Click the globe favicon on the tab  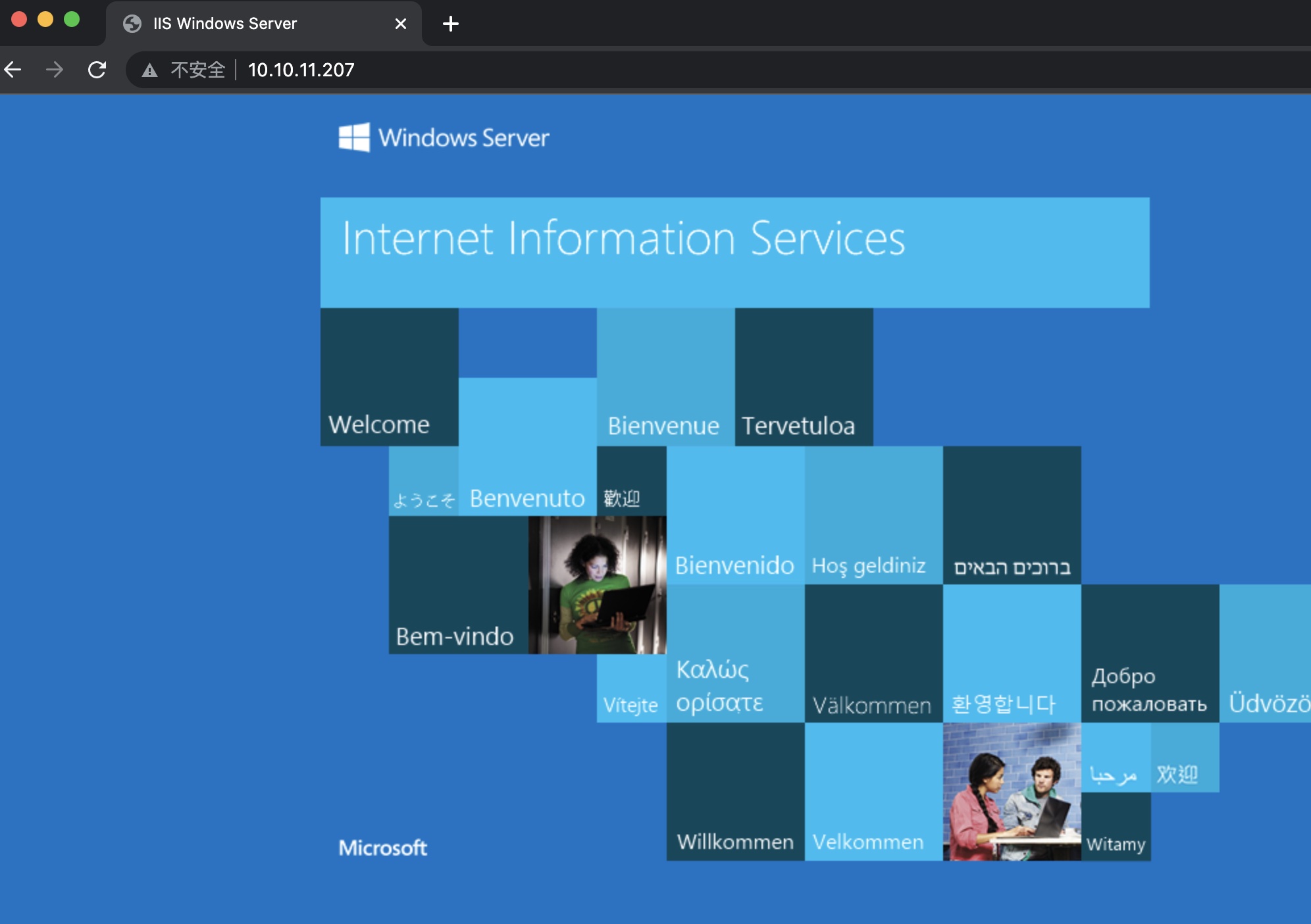pos(132,24)
